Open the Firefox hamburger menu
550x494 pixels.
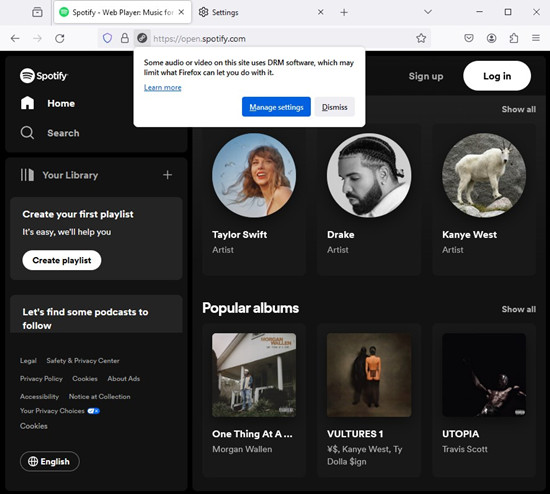[x=536, y=38]
